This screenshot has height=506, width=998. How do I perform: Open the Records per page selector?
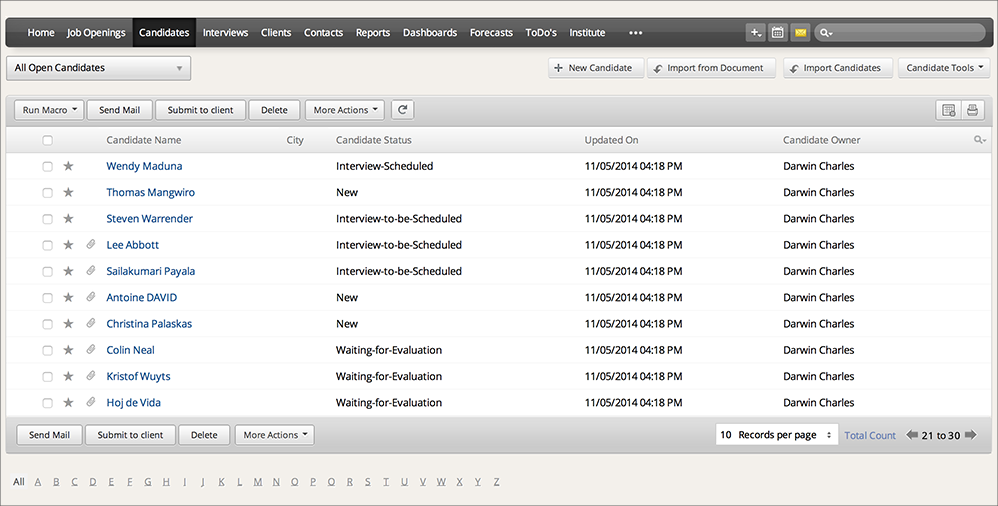[x=776, y=435]
